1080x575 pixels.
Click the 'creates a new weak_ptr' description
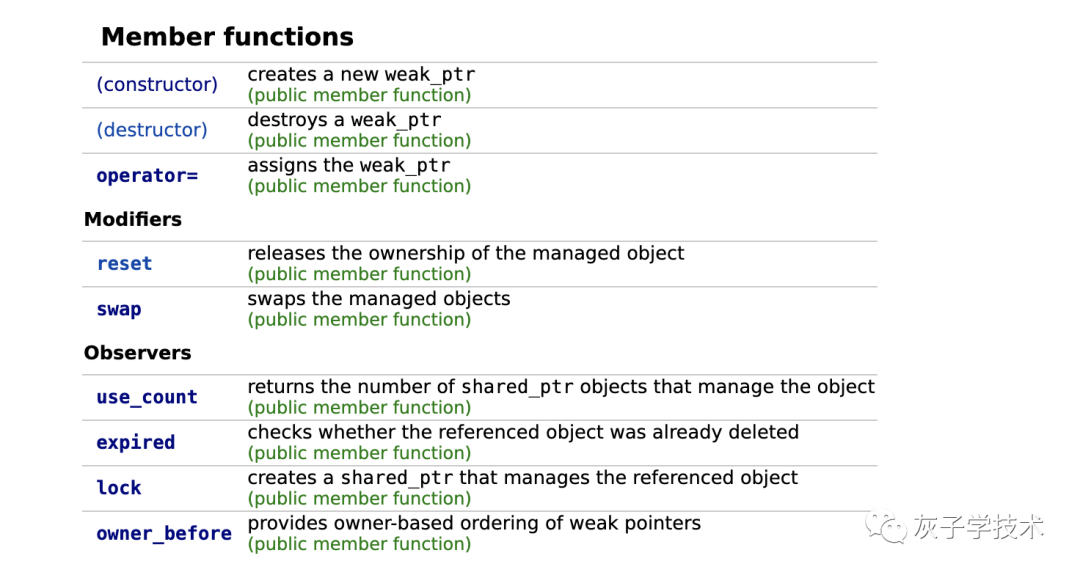361,75
